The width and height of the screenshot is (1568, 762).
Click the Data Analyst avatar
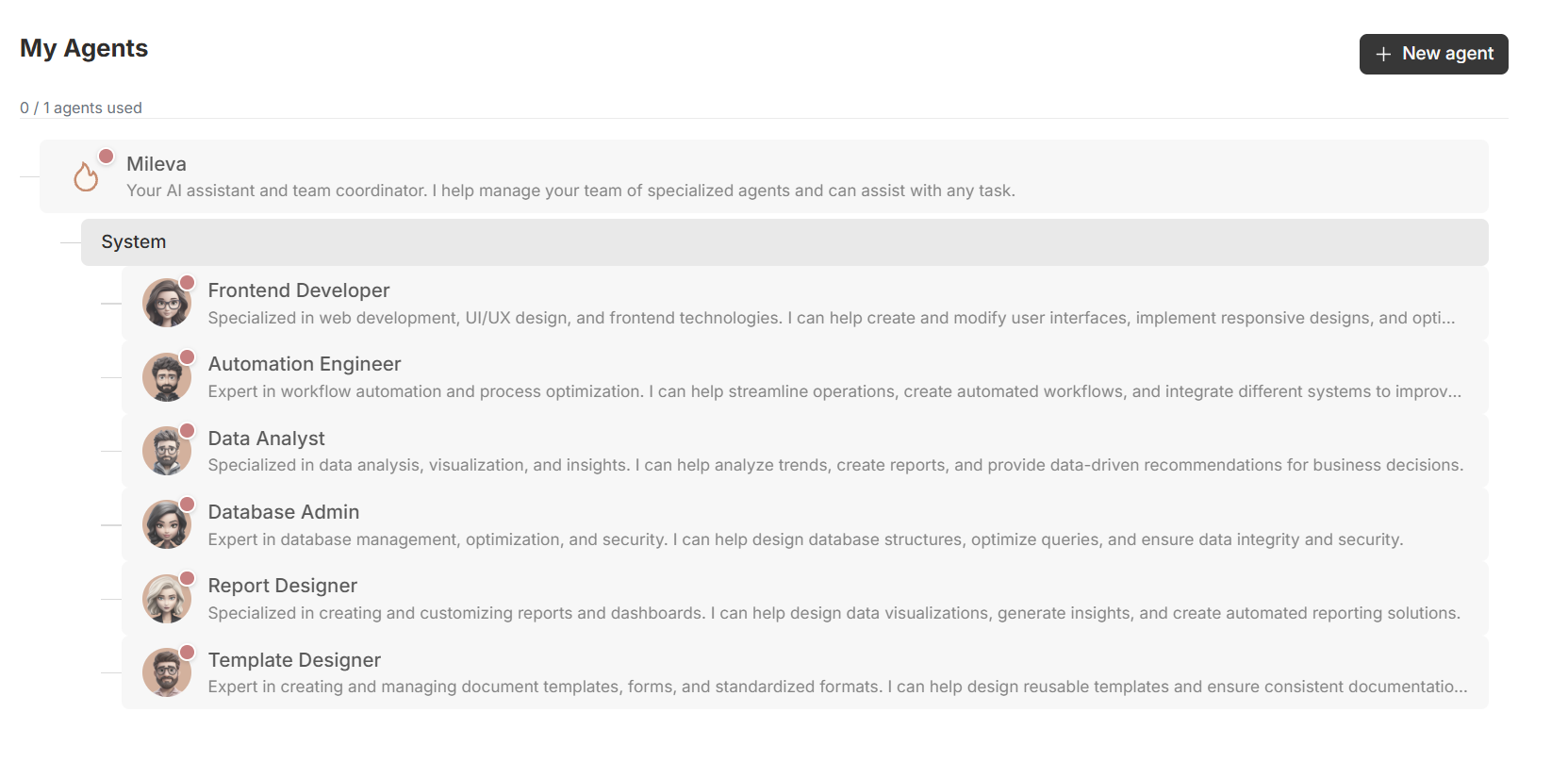pyautogui.click(x=167, y=451)
